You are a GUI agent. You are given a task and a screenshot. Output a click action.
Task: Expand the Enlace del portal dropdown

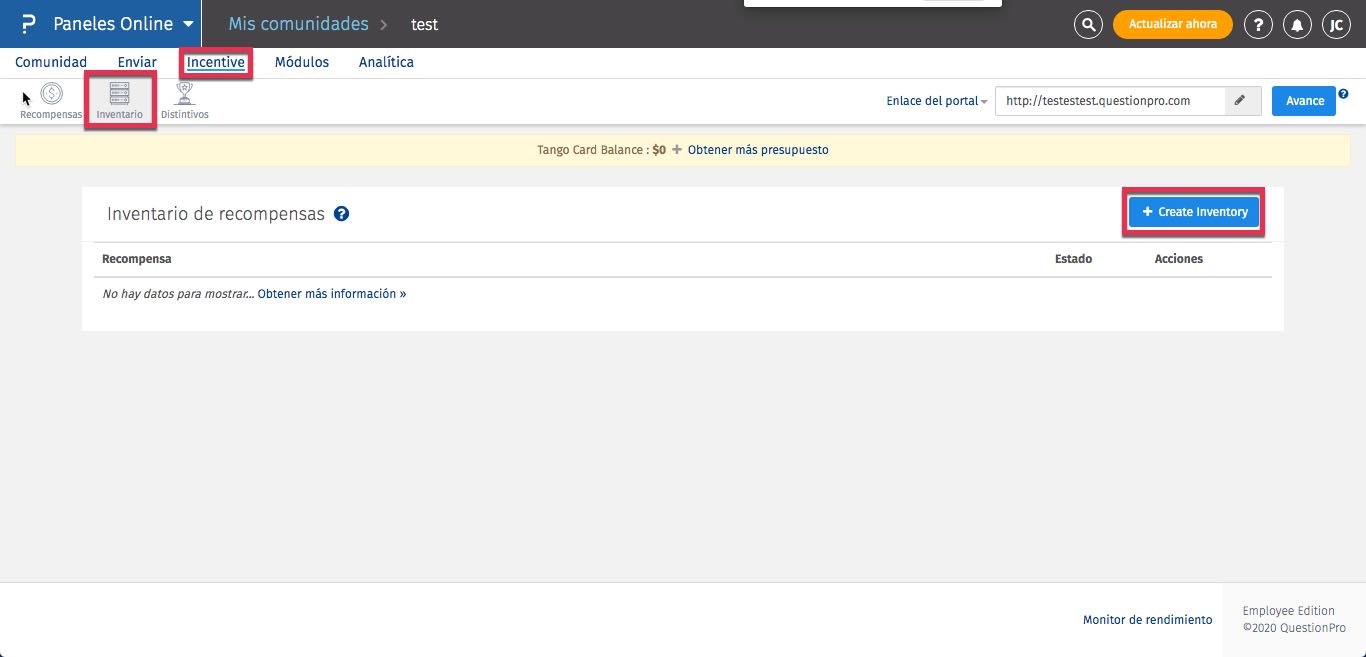pos(937,101)
